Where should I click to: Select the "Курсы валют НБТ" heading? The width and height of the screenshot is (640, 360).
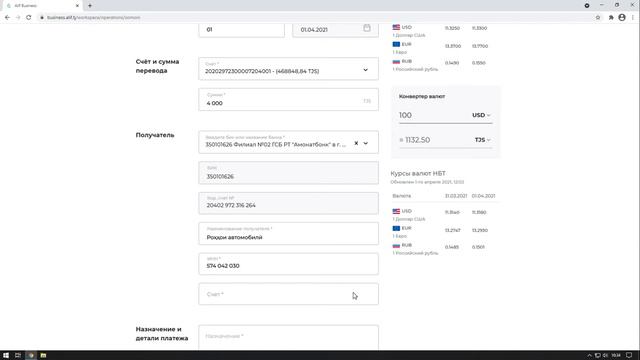point(418,173)
